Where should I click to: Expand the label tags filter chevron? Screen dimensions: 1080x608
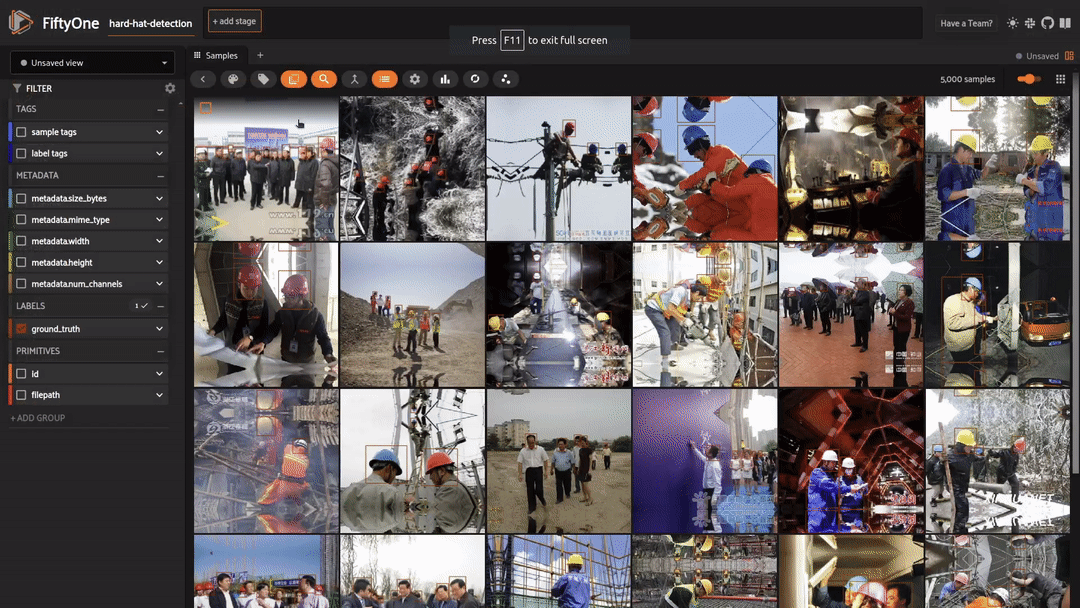click(x=159, y=153)
